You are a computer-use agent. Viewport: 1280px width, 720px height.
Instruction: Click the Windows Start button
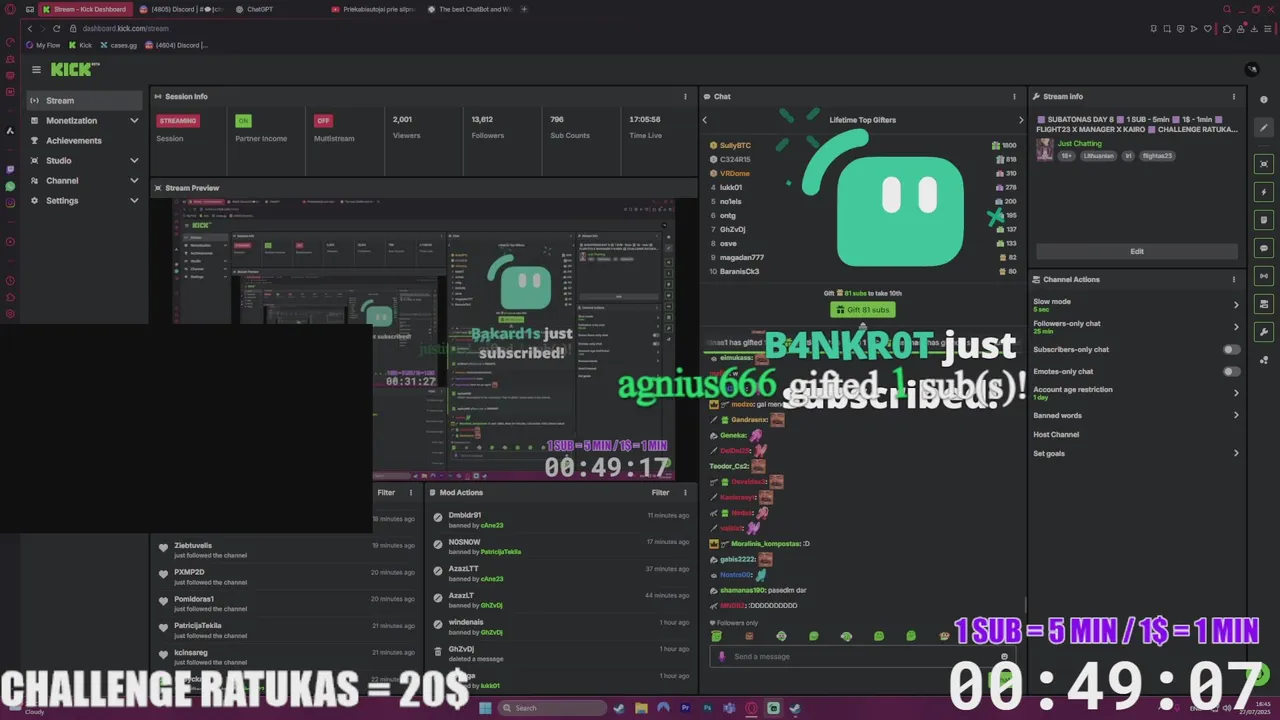[x=485, y=708]
